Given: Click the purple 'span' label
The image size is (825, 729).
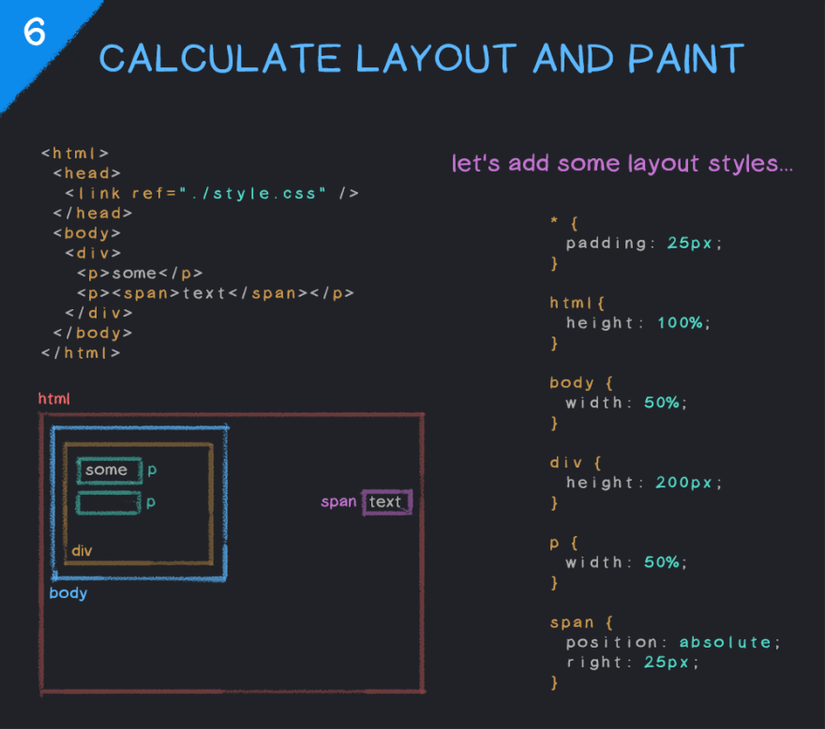Looking at the screenshot, I should (x=339, y=502).
